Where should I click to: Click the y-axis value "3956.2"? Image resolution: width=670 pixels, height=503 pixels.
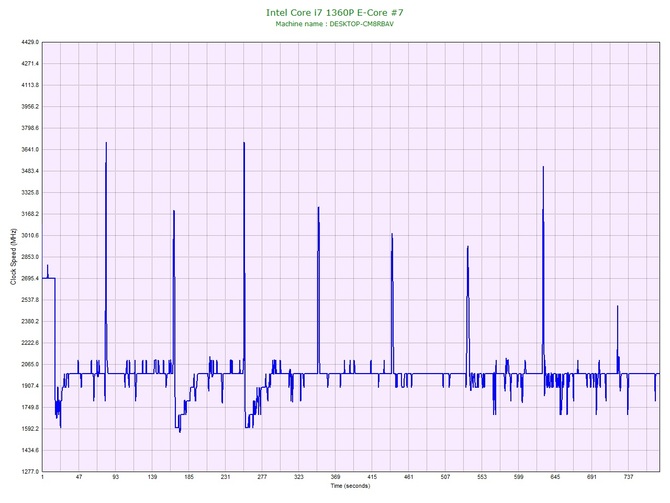30,106
